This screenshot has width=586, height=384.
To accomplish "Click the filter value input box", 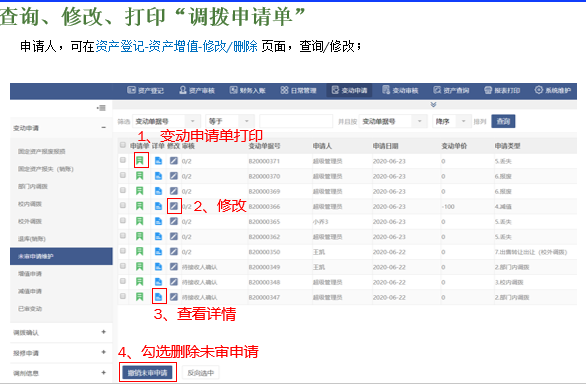I will 296,121.
